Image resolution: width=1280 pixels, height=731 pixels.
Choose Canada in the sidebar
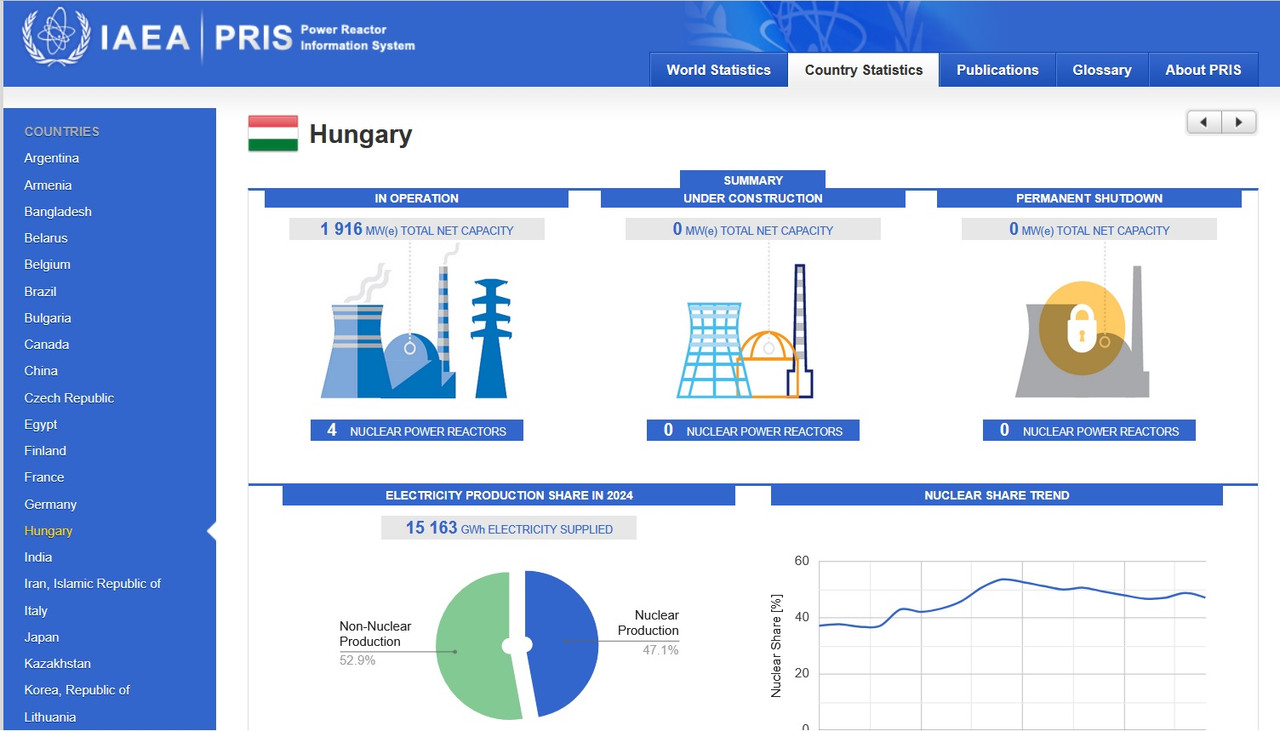coord(47,344)
